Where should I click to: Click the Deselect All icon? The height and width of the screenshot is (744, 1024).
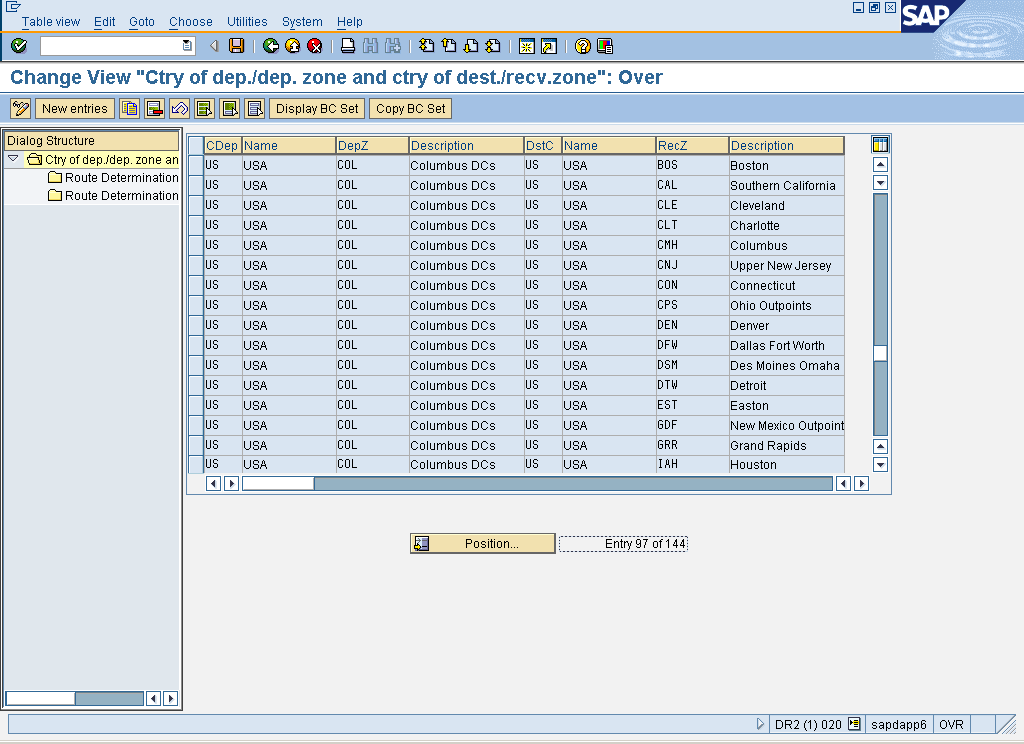pyautogui.click(x=255, y=108)
